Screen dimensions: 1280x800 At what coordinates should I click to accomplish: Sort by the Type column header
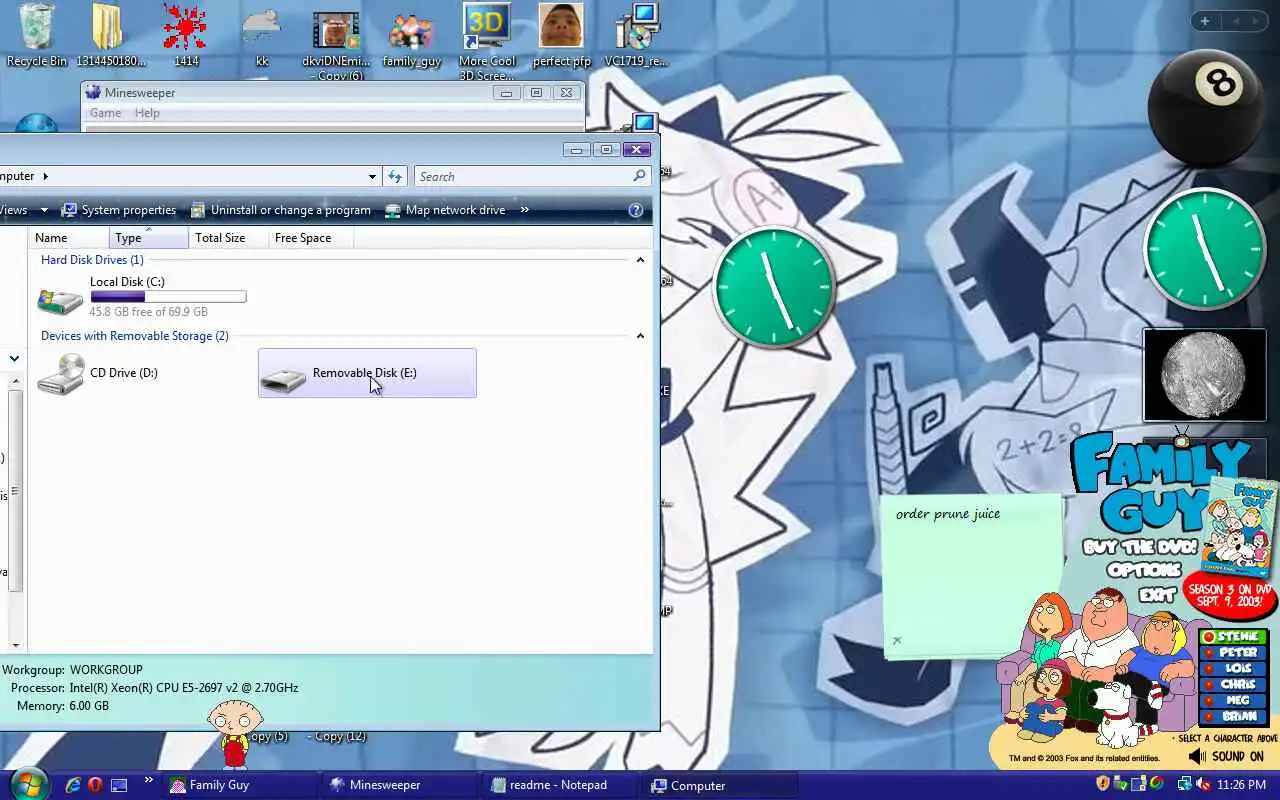(x=149, y=238)
